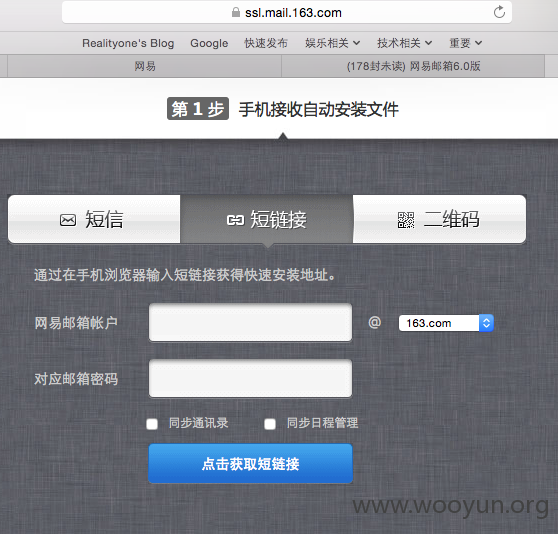
Task: Open the 快速发布 bookmark
Action: click(x=266, y=43)
